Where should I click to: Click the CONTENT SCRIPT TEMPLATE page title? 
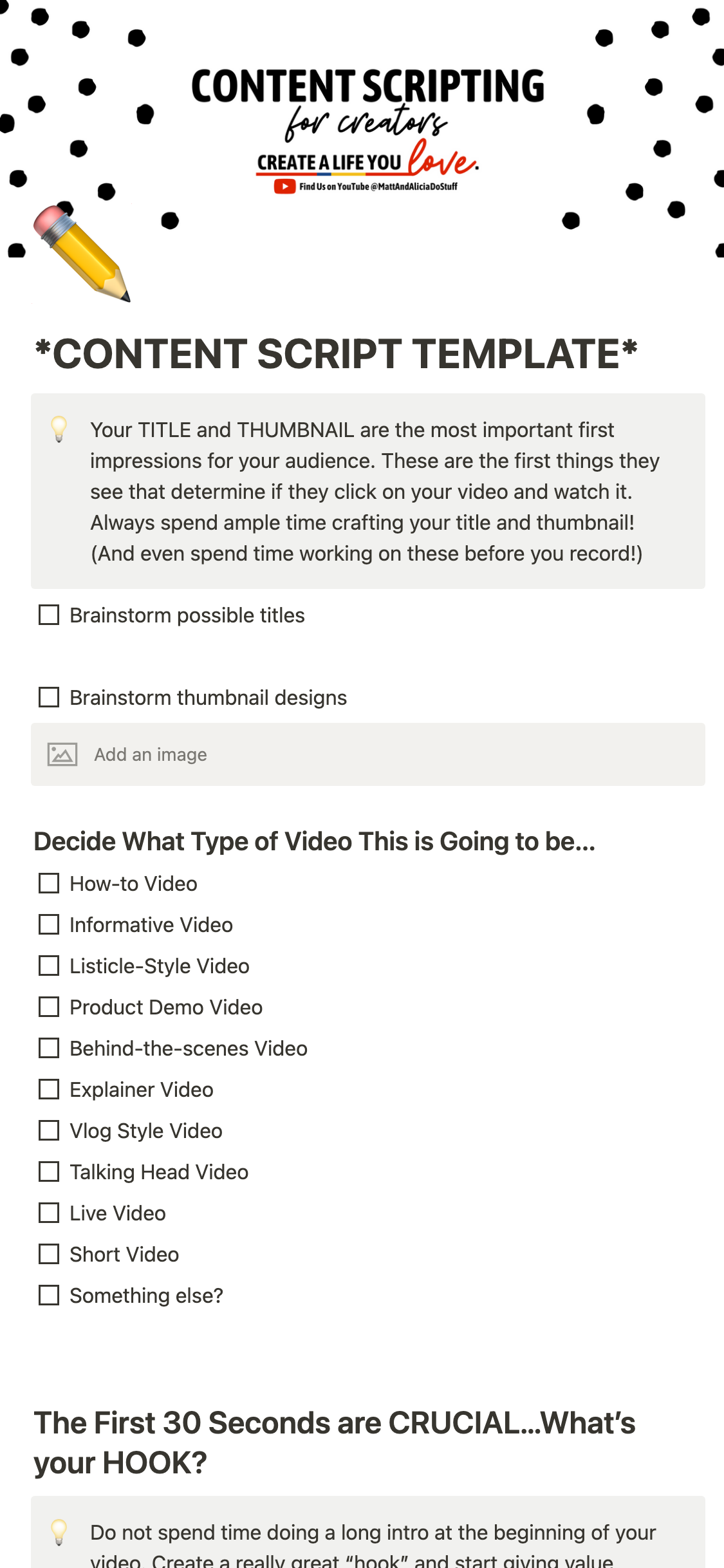(336, 354)
